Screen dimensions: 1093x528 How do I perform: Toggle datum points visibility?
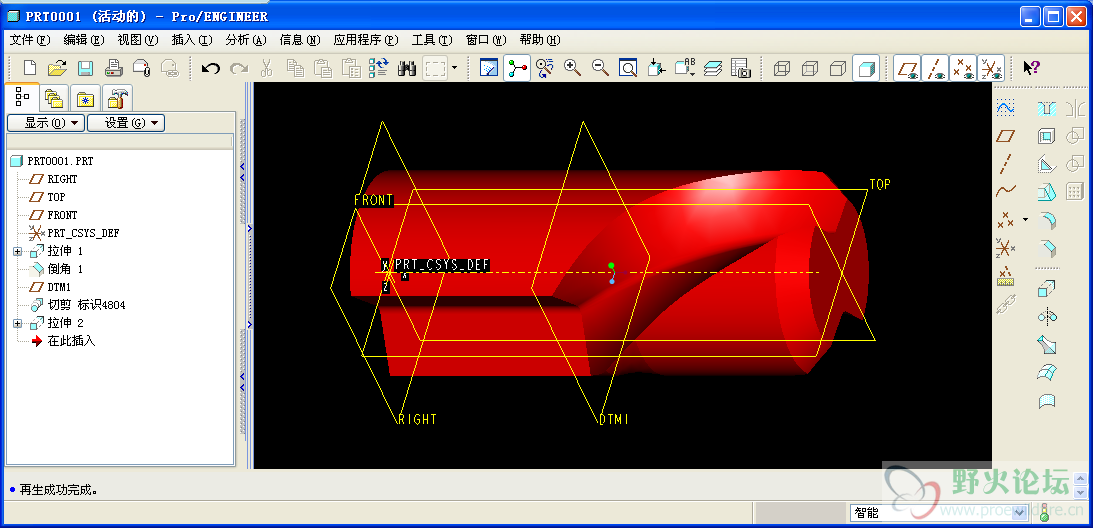point(963,68)
